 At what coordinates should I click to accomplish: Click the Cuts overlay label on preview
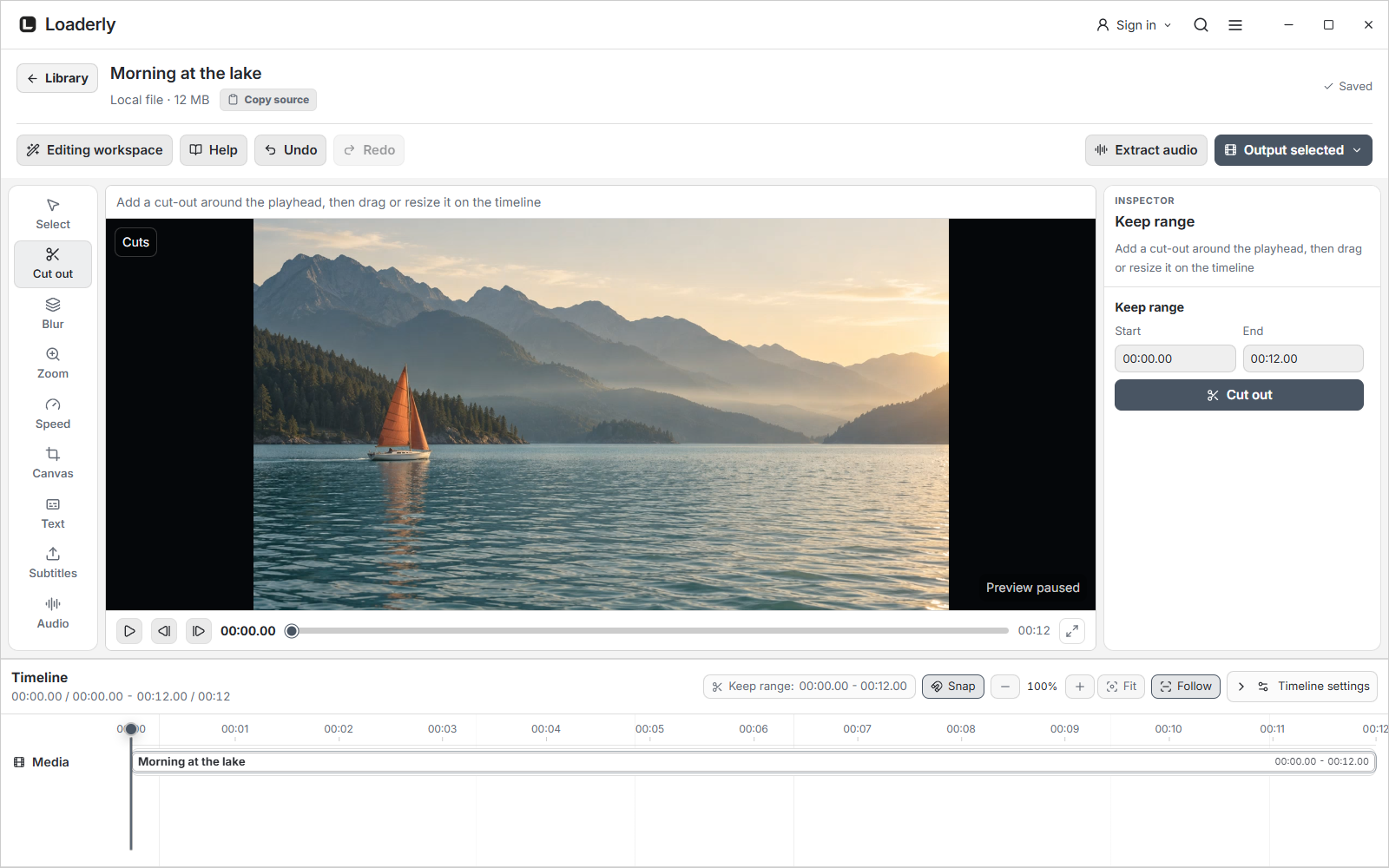point(135,242)
